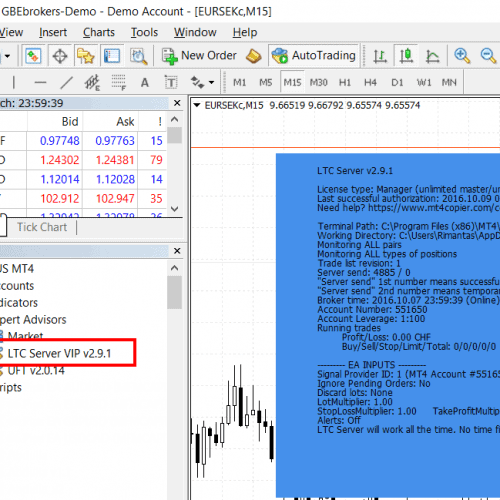Open the View menu
The width and height of the screenshot is (500, 500).
(11, 32)
